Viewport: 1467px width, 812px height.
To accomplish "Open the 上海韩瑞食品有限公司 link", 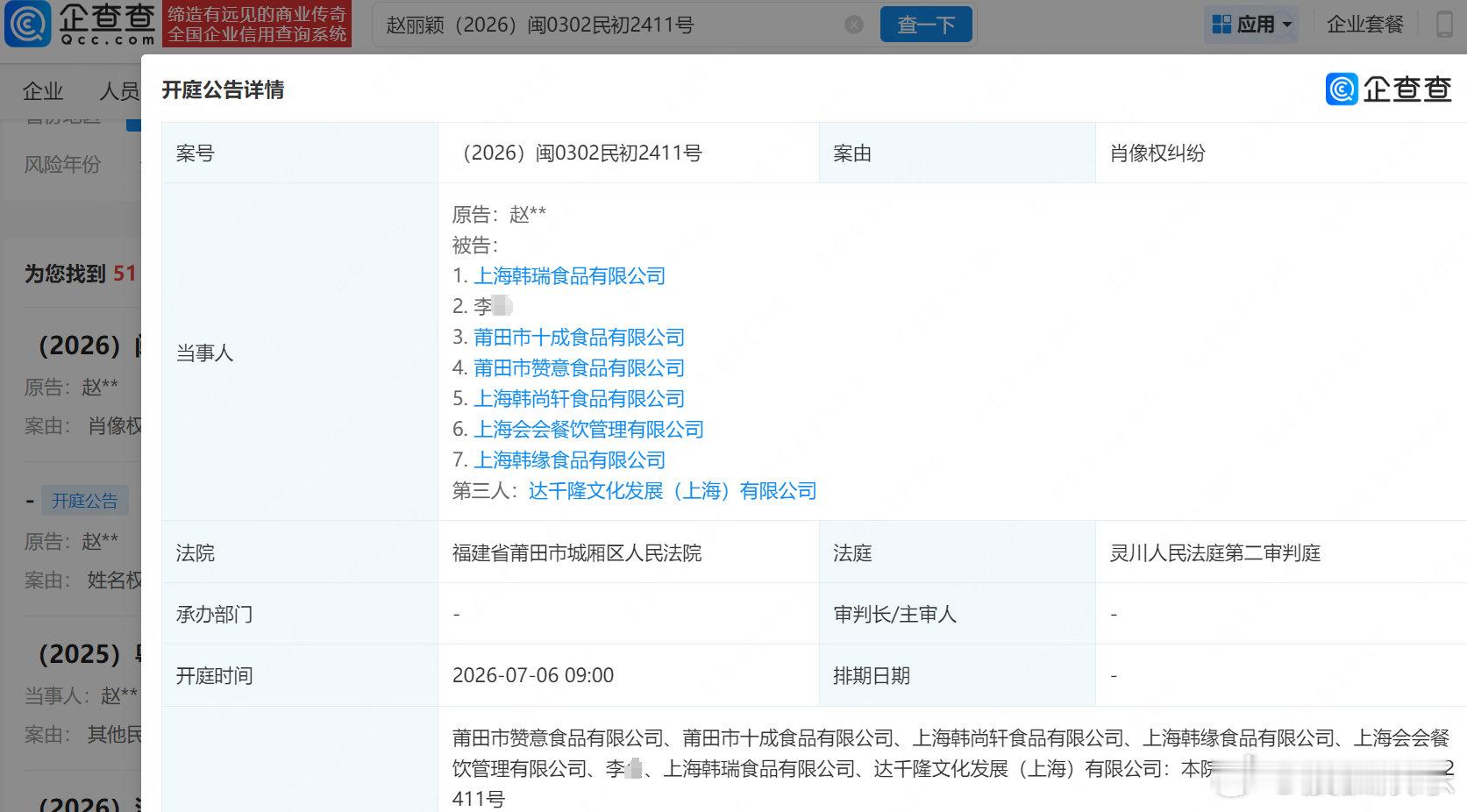I will click(570, 276).
